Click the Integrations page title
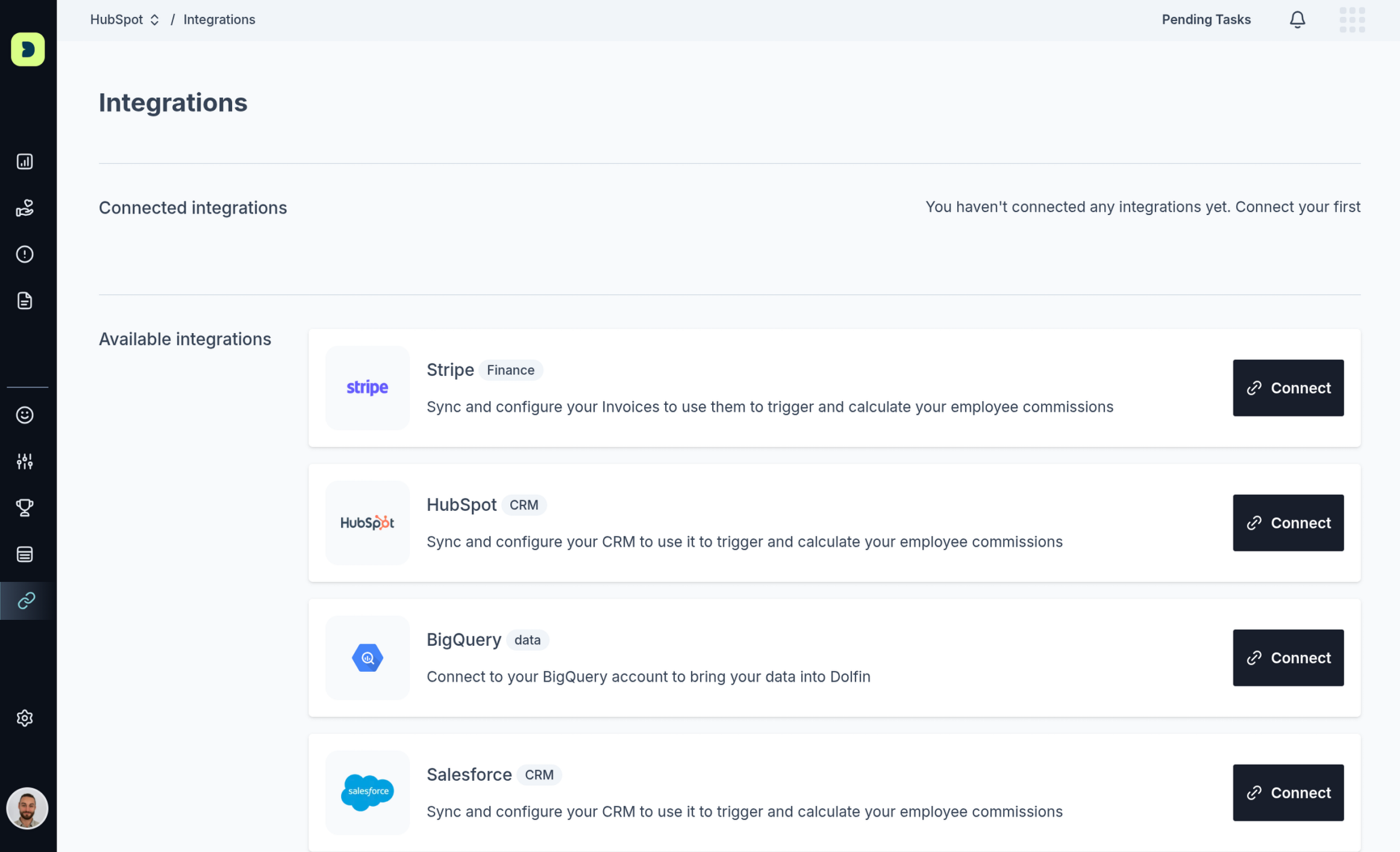This screenshot has width=1400, height=852. [173, 102]
